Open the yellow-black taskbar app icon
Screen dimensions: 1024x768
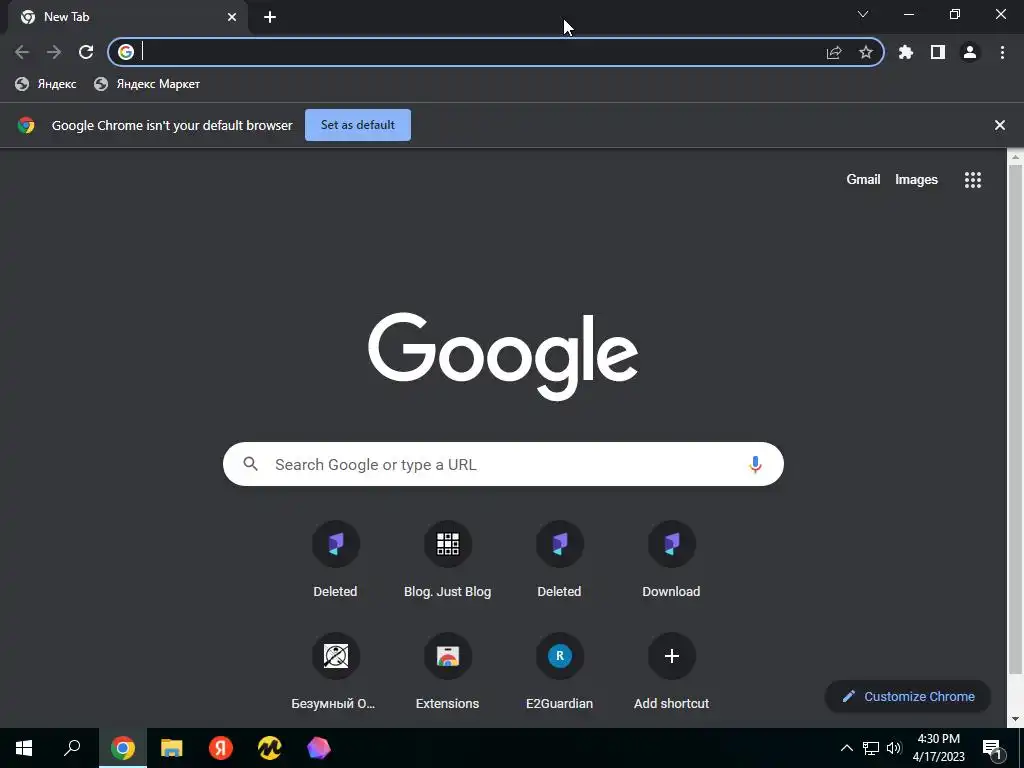tap(270, 748)
